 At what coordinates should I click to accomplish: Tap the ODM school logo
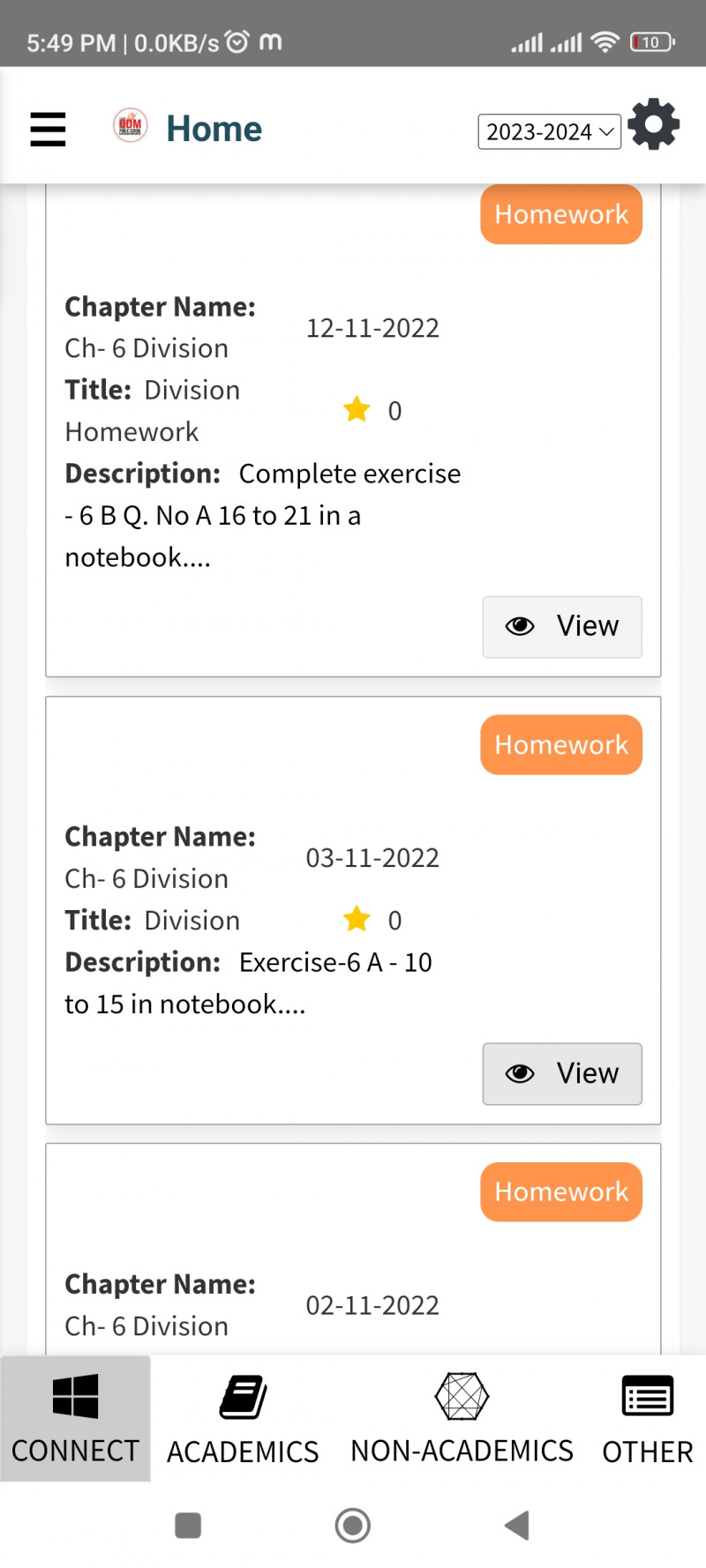coord(130,125)
